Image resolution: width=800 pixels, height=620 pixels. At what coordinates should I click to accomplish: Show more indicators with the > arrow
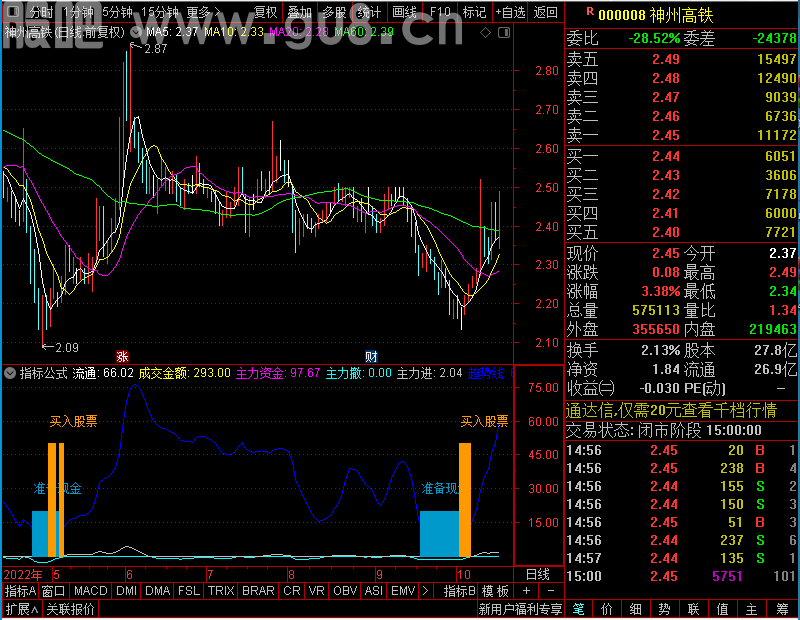426,591
